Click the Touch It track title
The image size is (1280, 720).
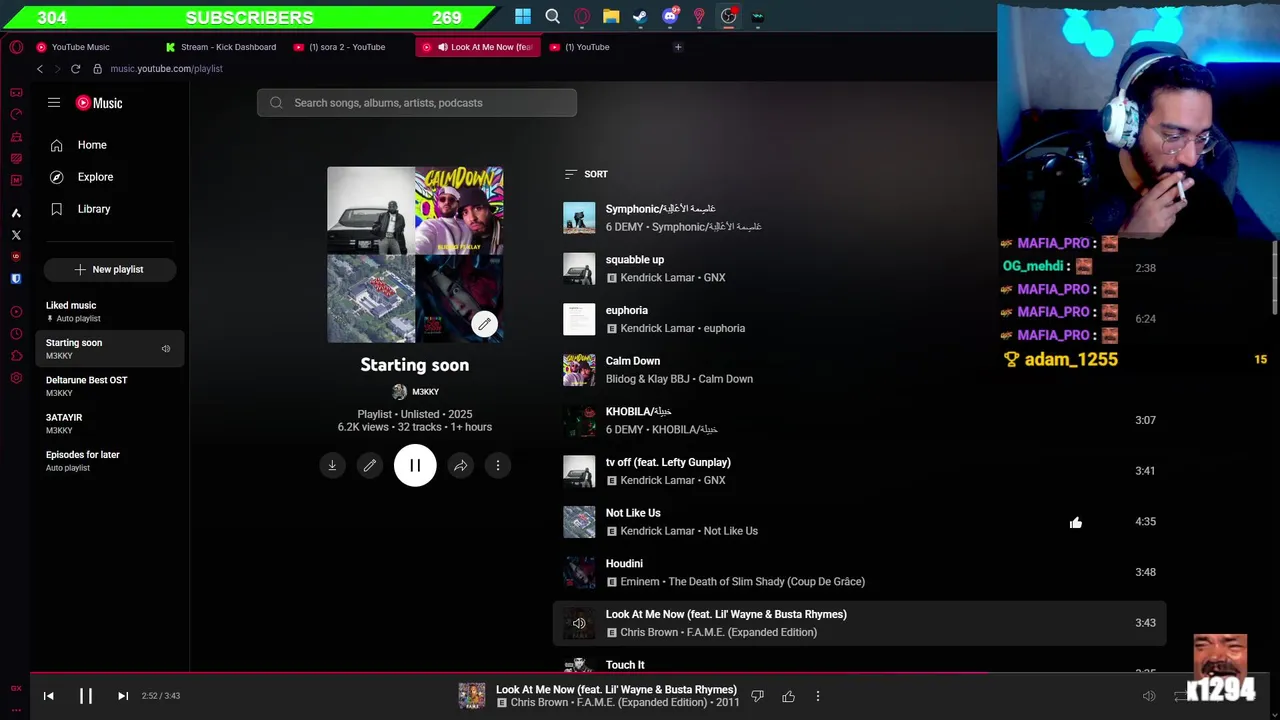pos(625,665)
